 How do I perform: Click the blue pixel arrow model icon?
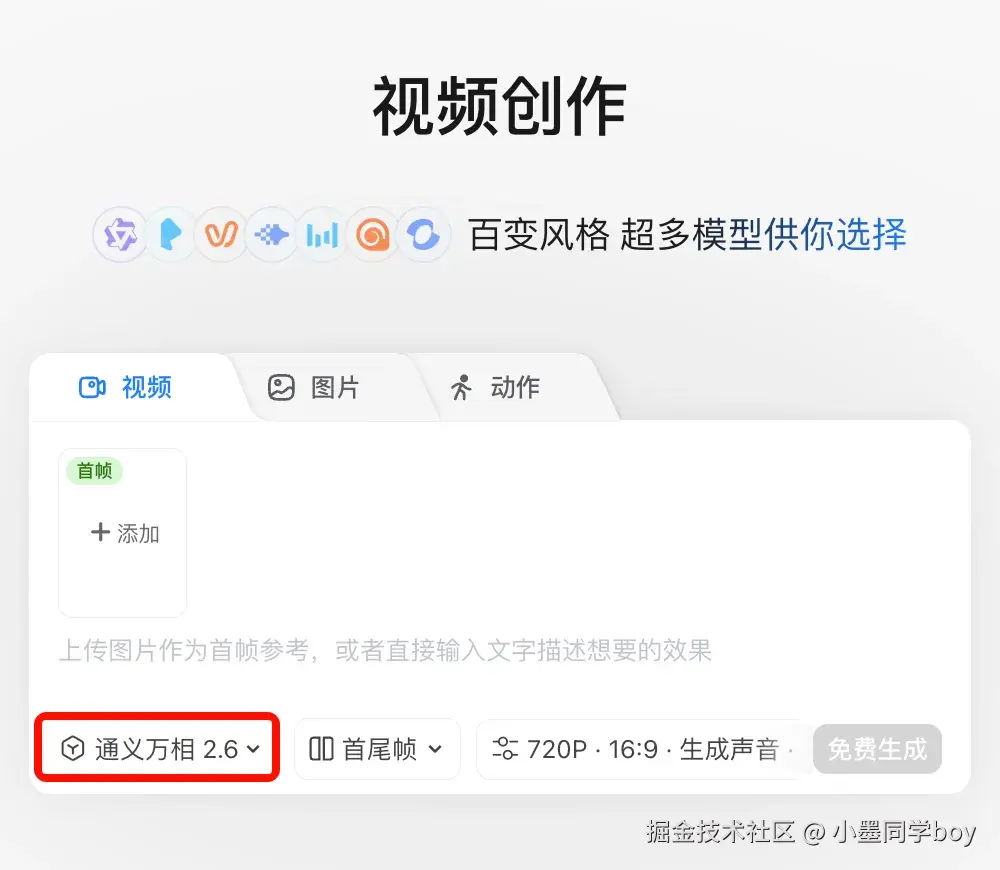coord(272,235)
